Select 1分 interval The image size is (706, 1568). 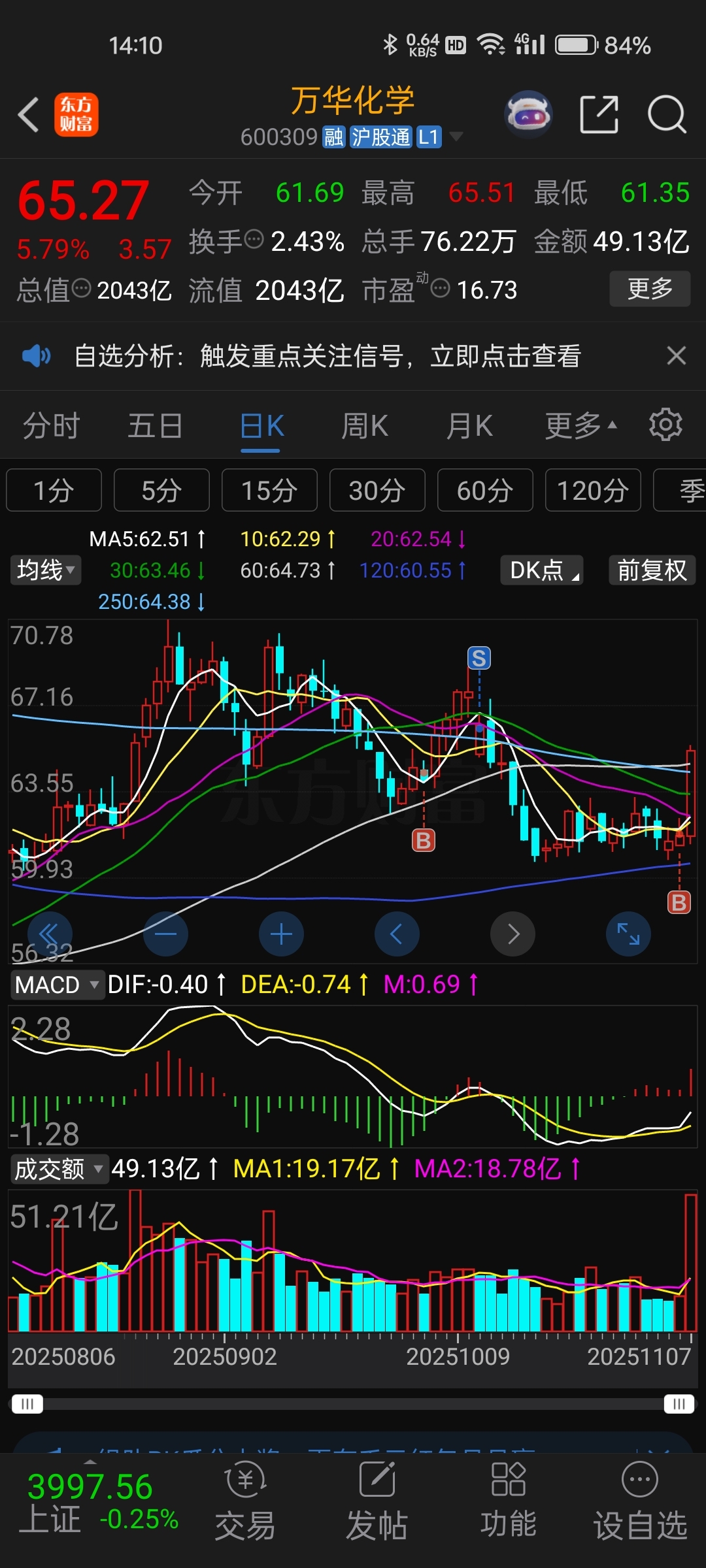54,490
